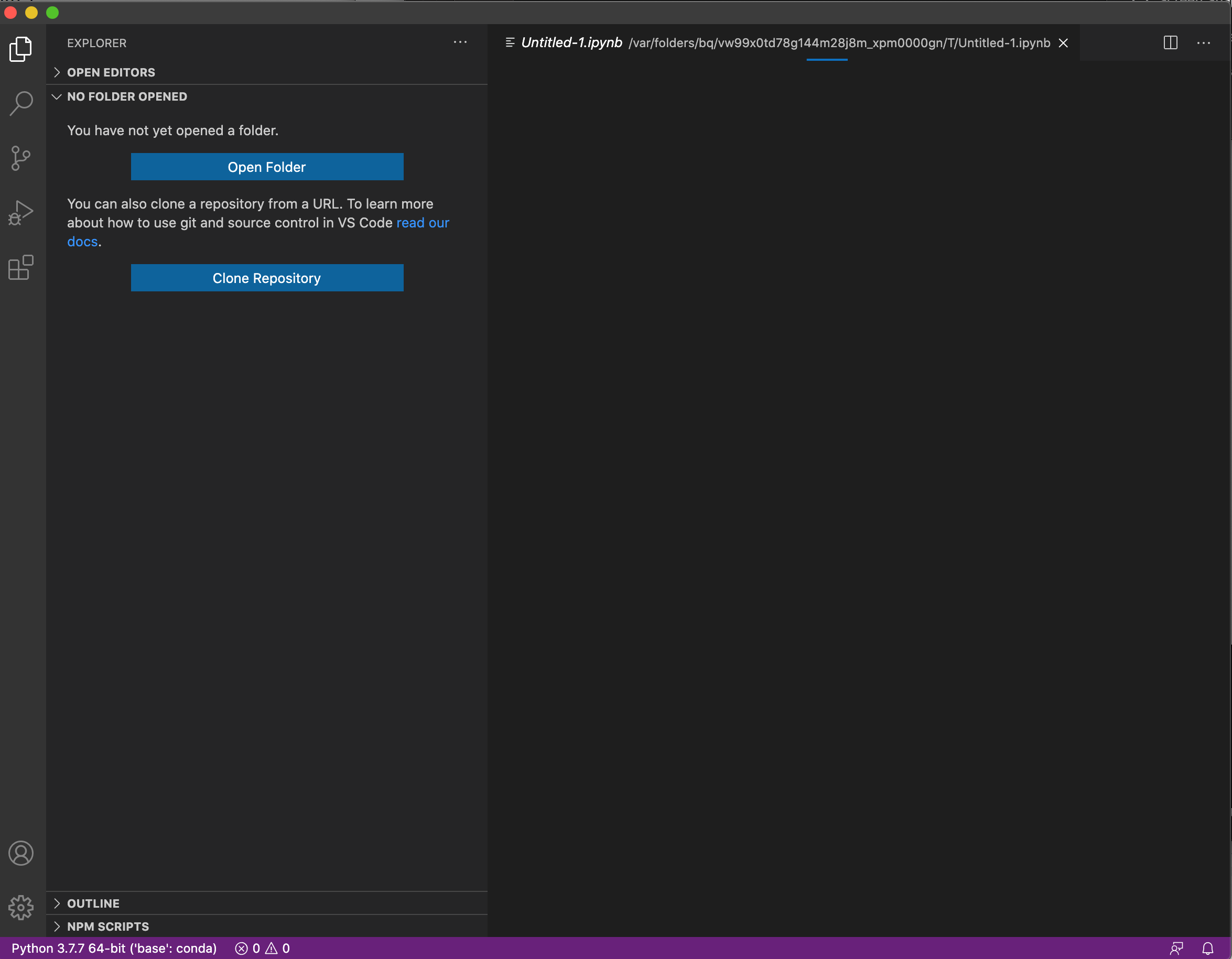
Task: Click the feedback icon in the status bar
Action: click(1177, 949)
